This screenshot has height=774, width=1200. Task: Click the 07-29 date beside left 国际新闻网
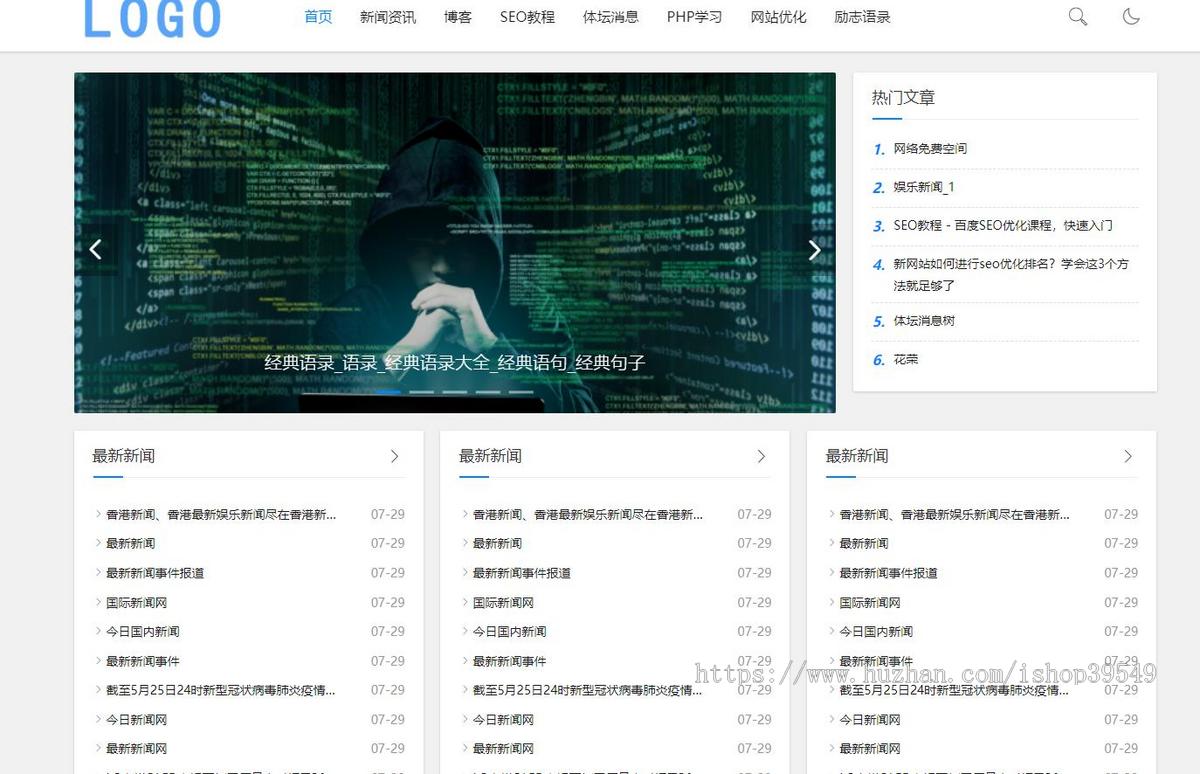click(388, 602)
